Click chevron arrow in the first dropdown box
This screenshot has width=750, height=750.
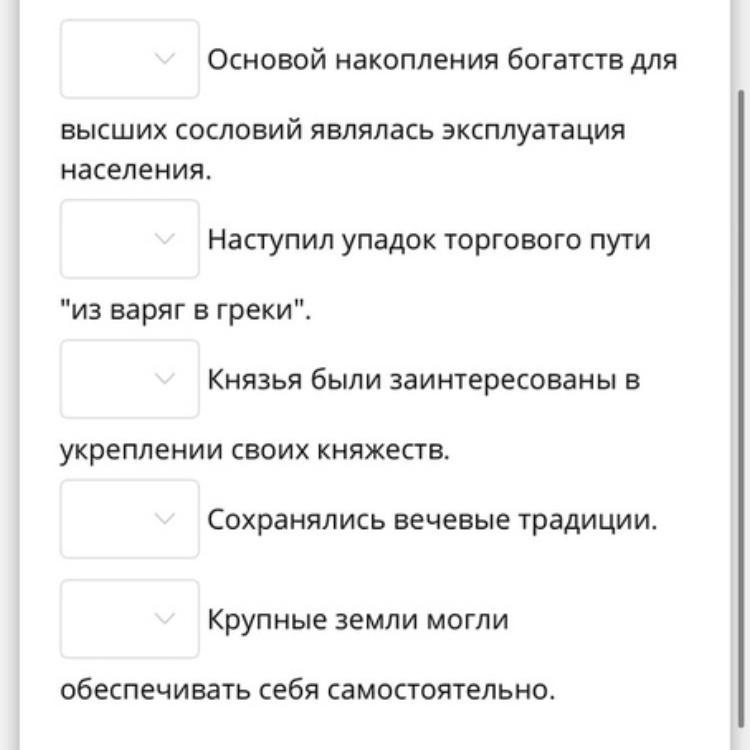(x=166, y=59)
